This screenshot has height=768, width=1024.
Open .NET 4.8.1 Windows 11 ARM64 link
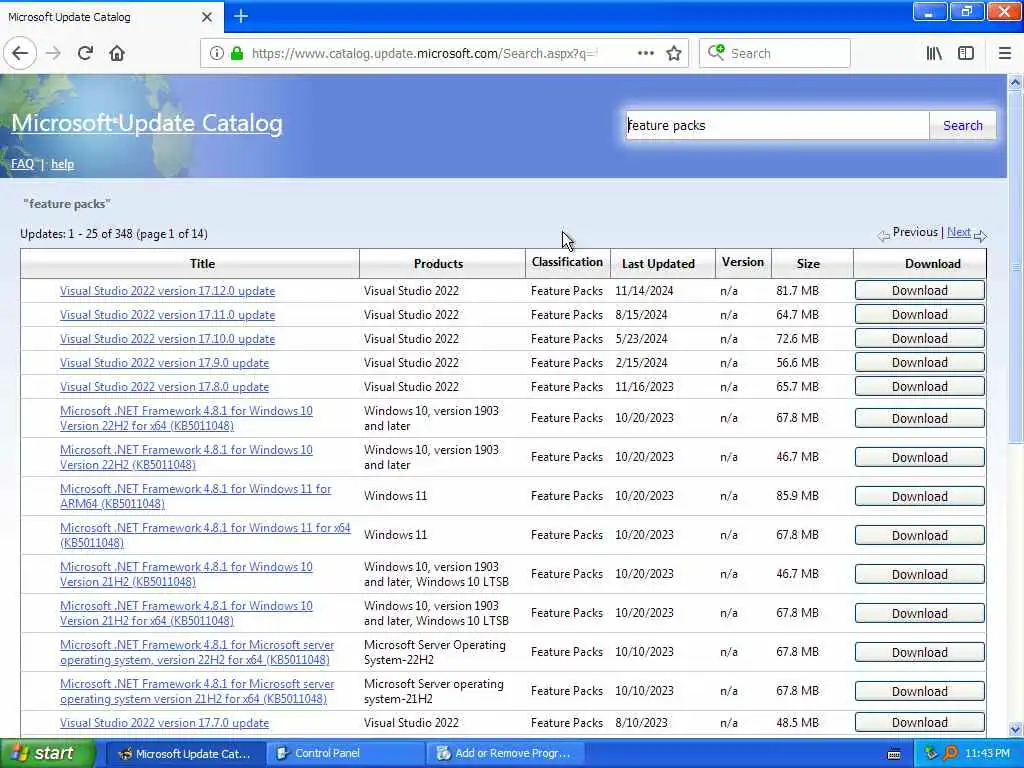(x=195, y=496)
